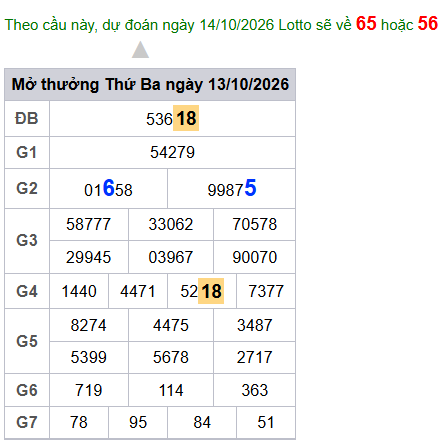Image resolution: width=447 pixels, height=445 pixels.
Task: Select G3 number 58777
Action: pyautogui.click(x=88, y=224)
